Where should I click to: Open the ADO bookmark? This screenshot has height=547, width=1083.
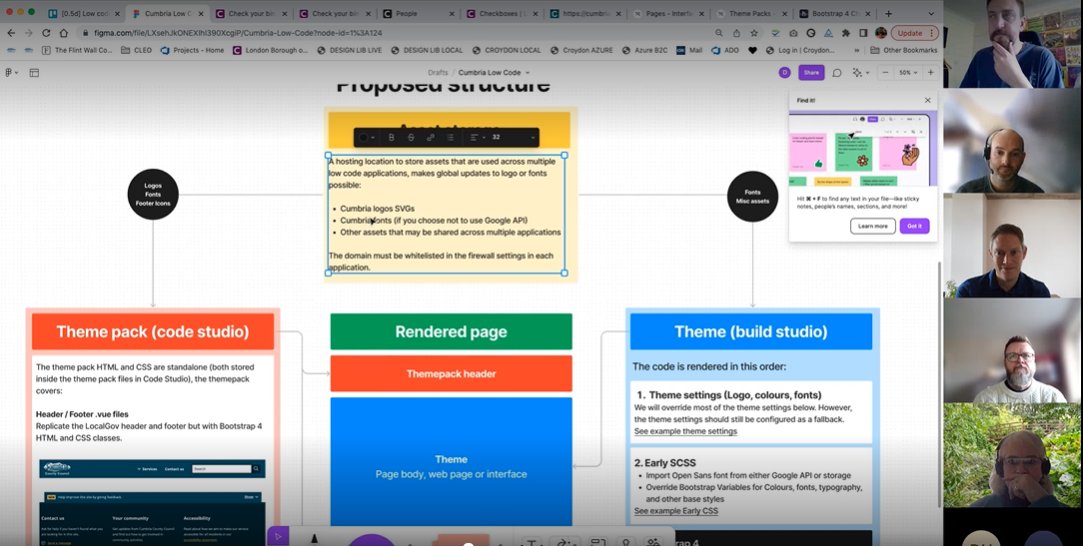click(x=725, y=50)
